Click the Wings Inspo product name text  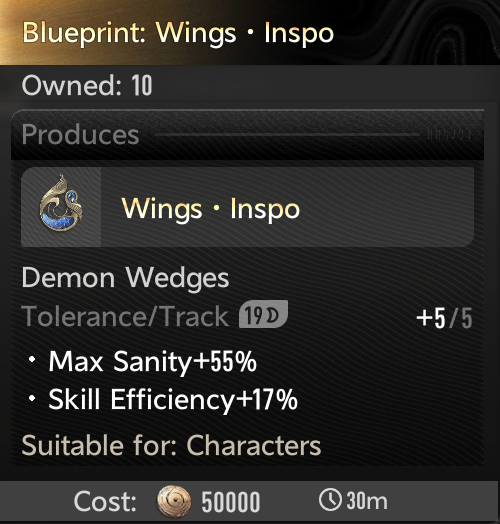point(211,209)
